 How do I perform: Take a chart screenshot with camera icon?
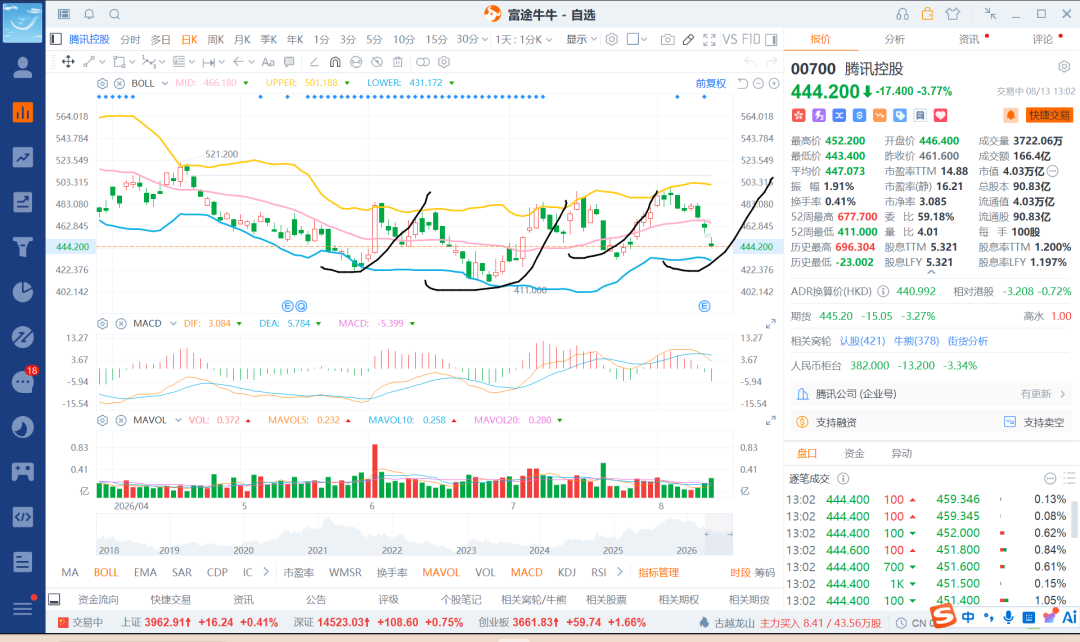[667, 40]
